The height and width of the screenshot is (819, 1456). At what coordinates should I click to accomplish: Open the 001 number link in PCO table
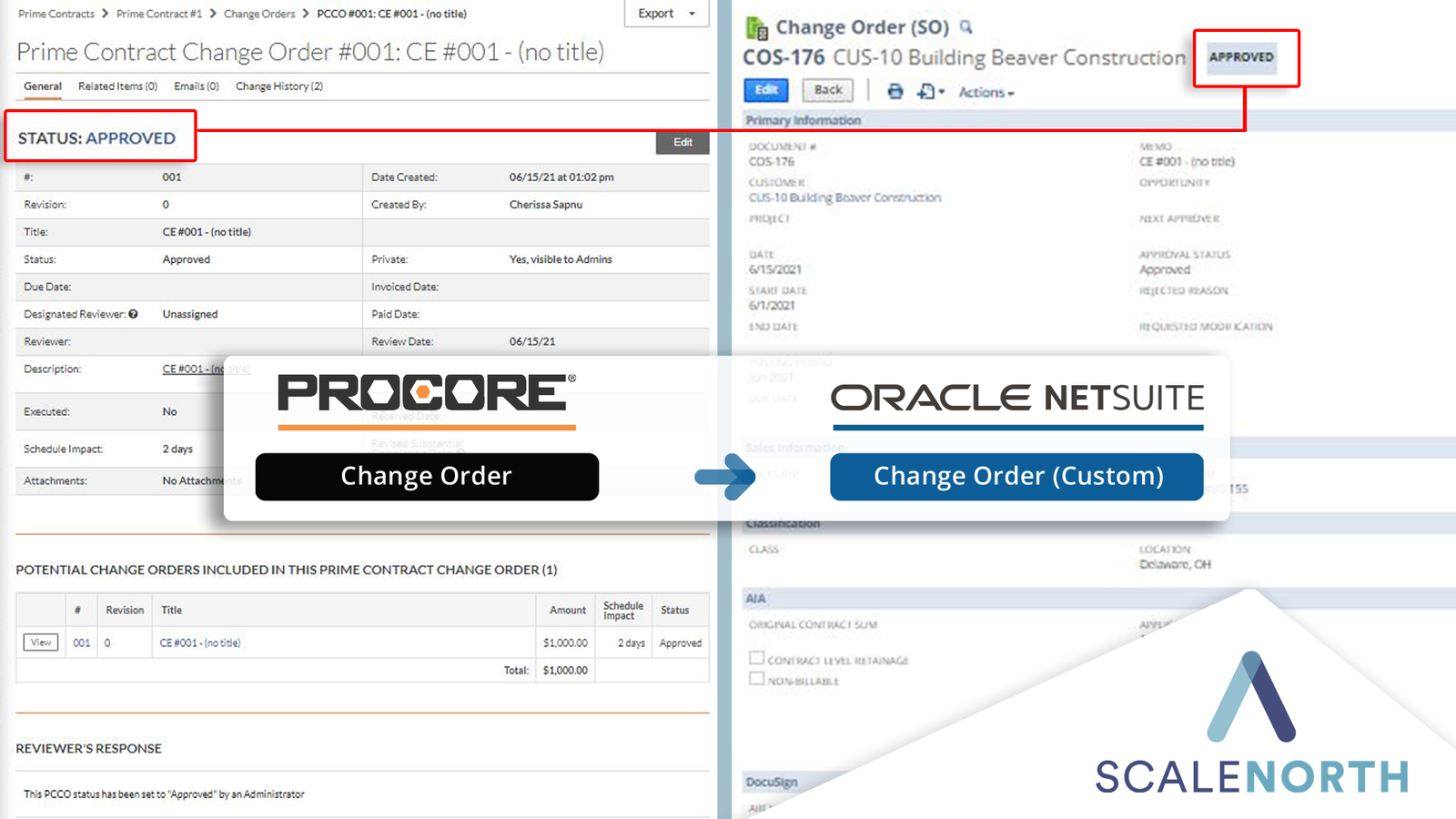coord(82,642)
